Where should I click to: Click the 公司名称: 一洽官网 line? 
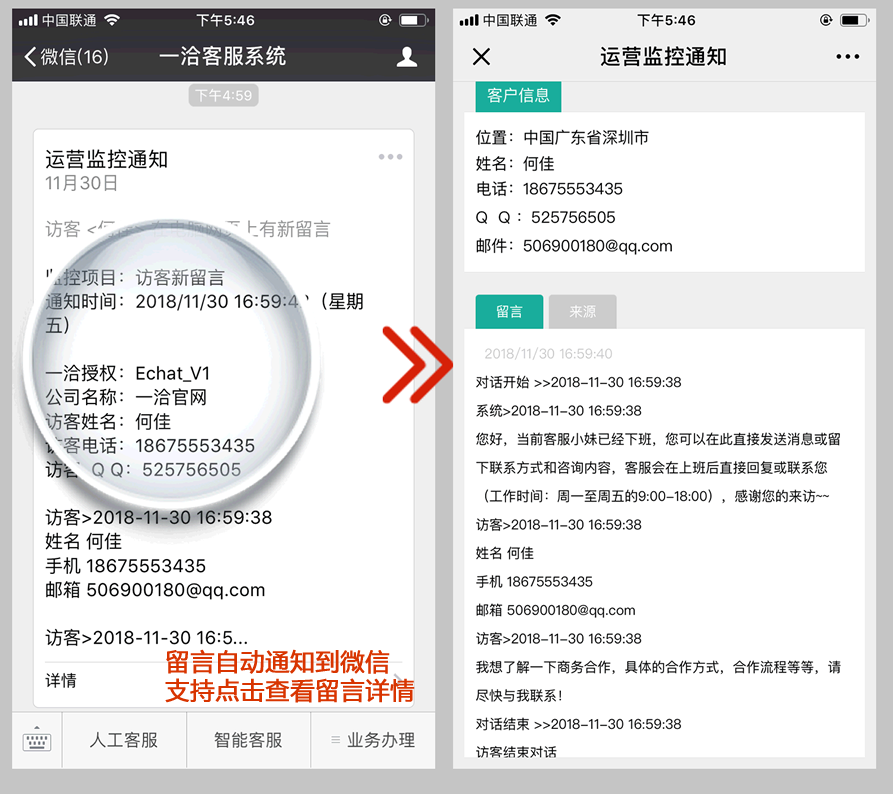pyautogui.click(x=126, y=397)
